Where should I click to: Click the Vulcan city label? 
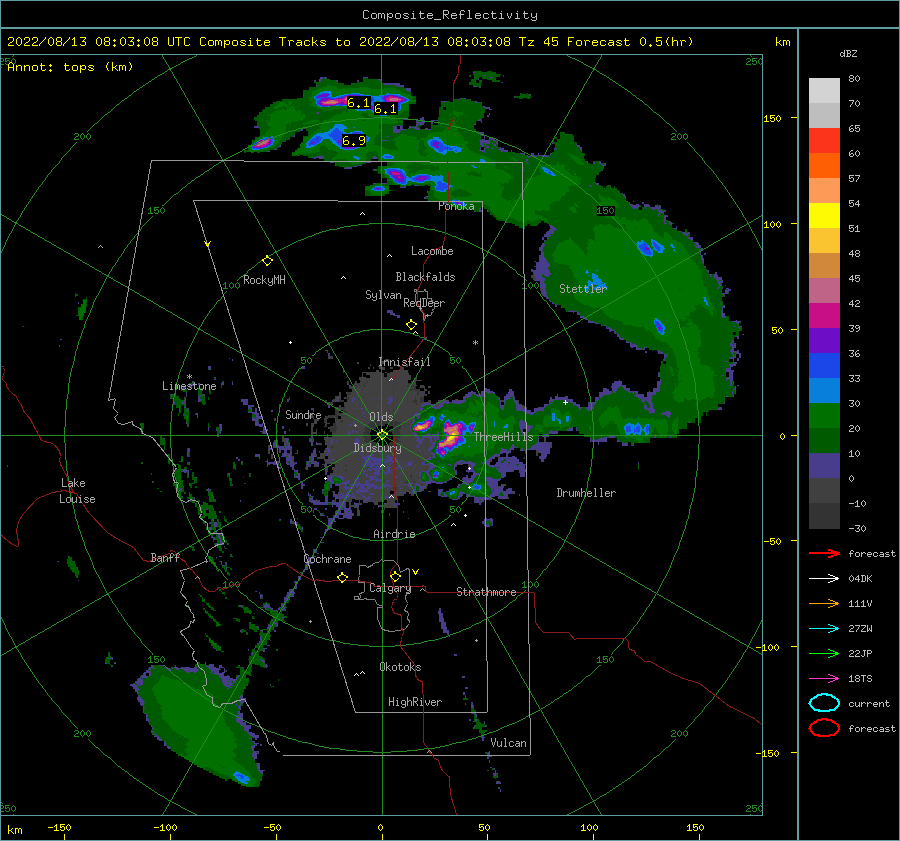click(x=509, y=743)
